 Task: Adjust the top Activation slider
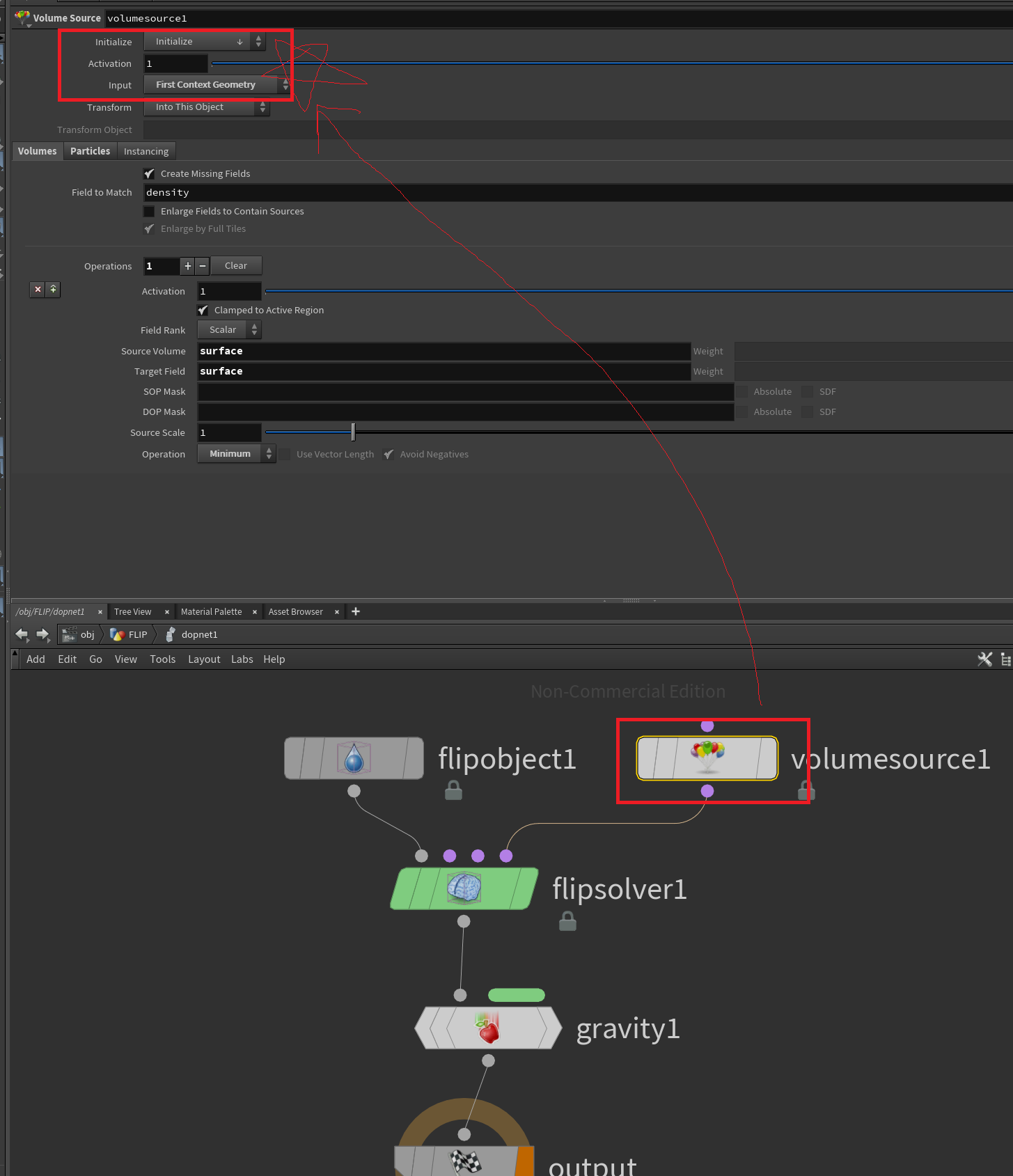click(612, 63)
